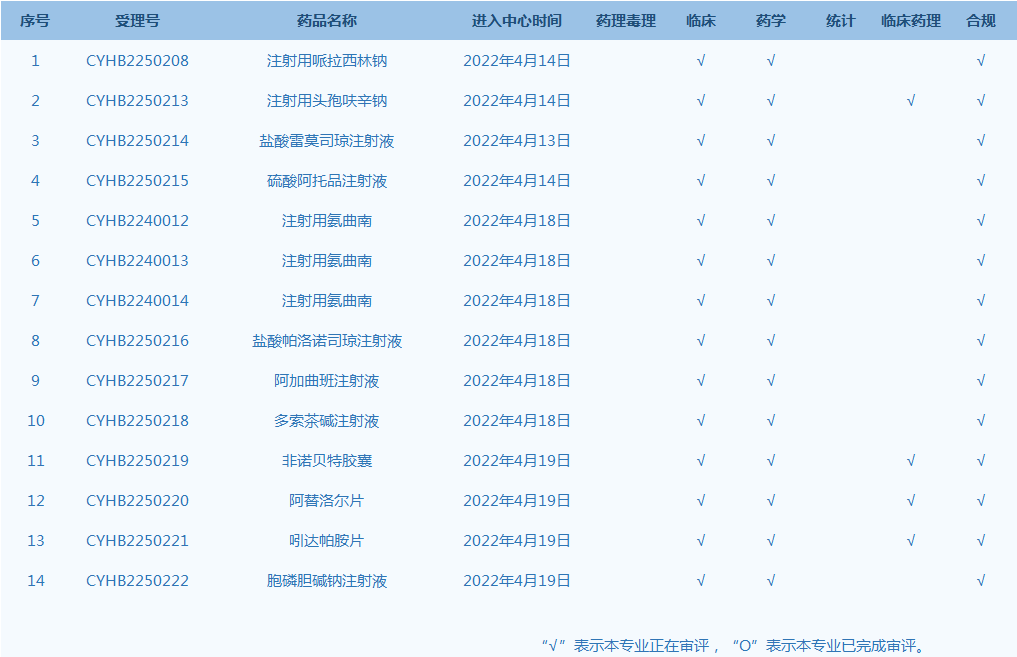
Task: Click 药学 check mark for 硫酸阿托品注射液
Action: point(771,181)
